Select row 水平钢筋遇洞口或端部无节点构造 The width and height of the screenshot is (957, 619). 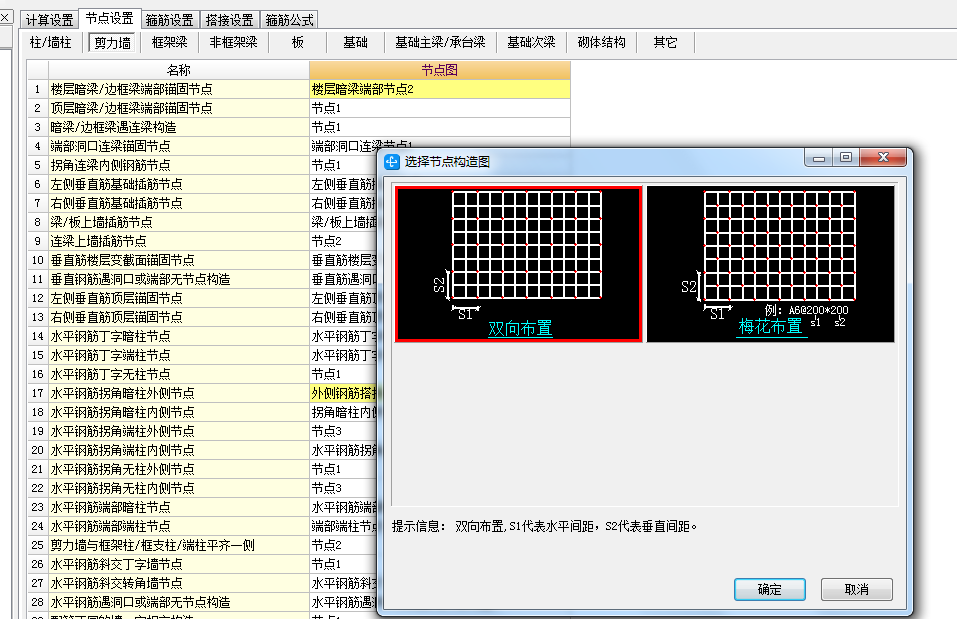pos(178,602)
